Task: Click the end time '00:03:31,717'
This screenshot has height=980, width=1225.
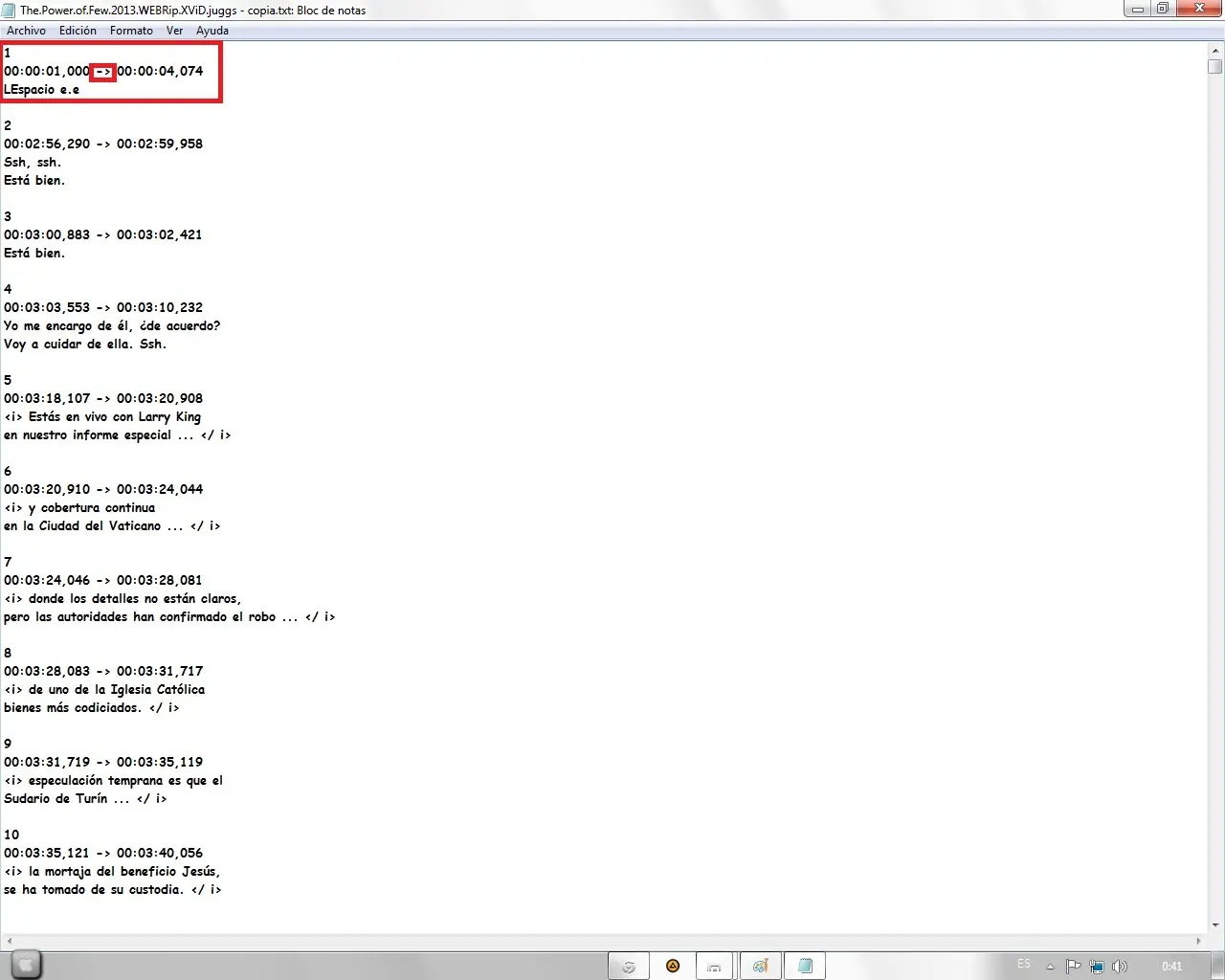Action: tap(160, 671)
